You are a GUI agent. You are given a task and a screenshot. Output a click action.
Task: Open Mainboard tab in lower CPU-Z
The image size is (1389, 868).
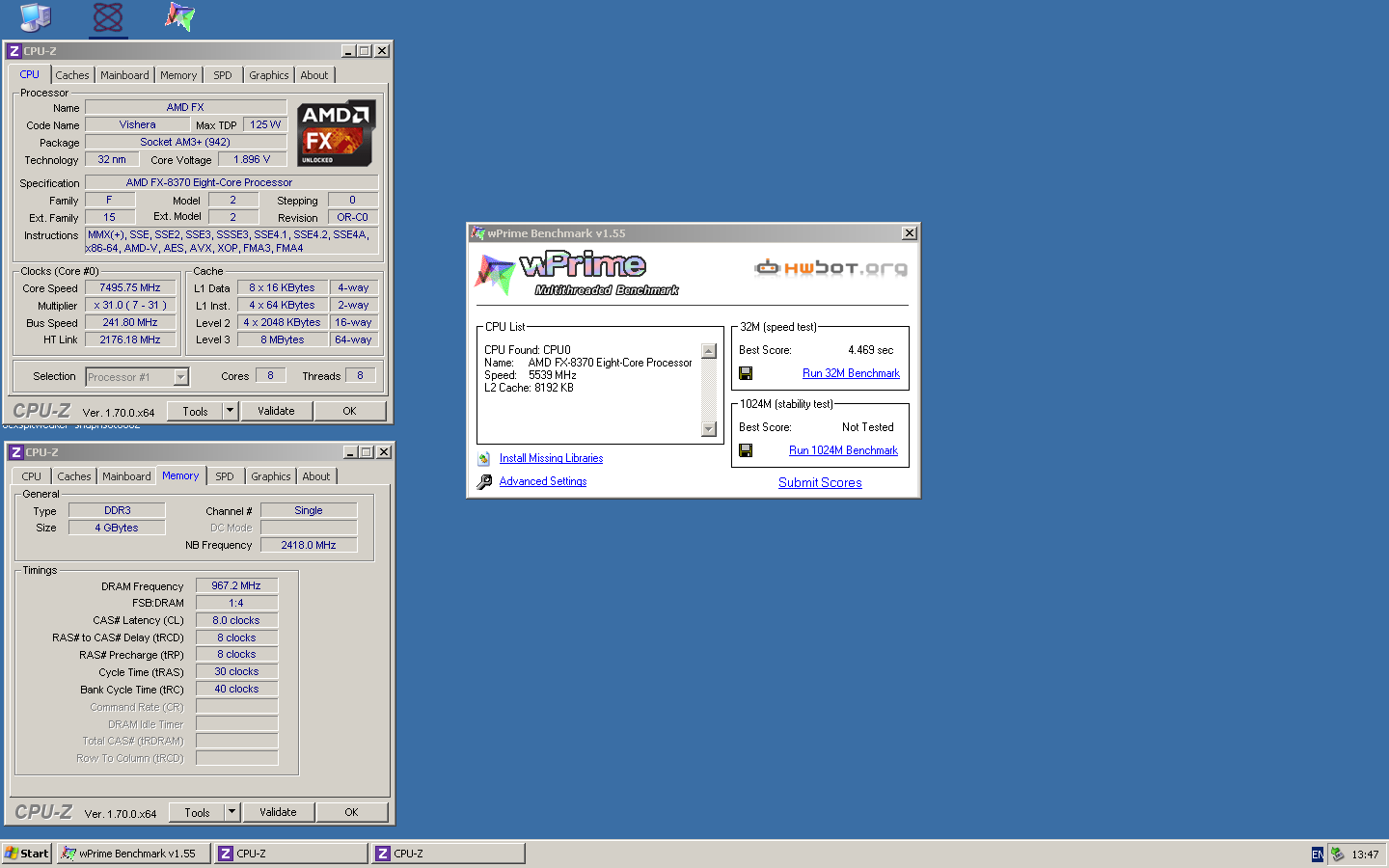(x=126, y=476)
